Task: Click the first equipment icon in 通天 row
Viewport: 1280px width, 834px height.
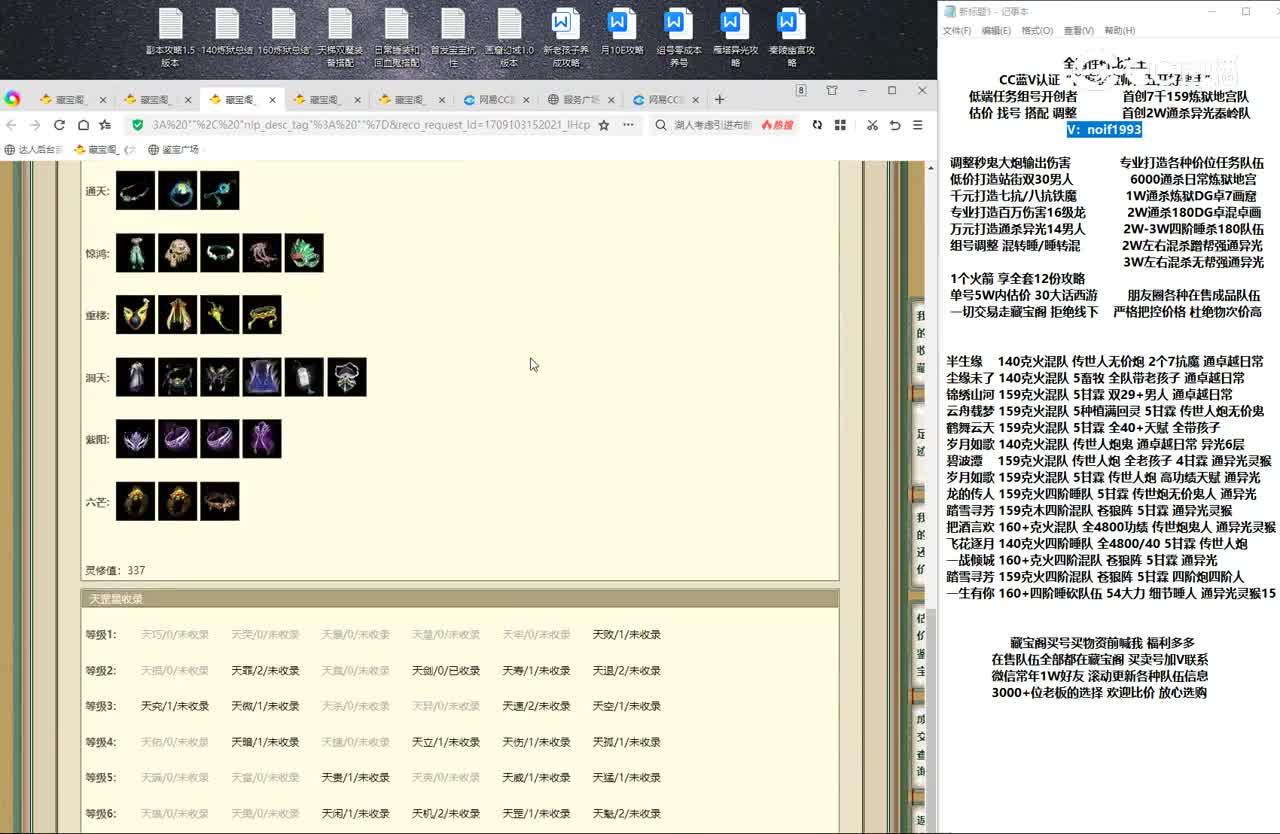Action: click(x=135, y=190)
